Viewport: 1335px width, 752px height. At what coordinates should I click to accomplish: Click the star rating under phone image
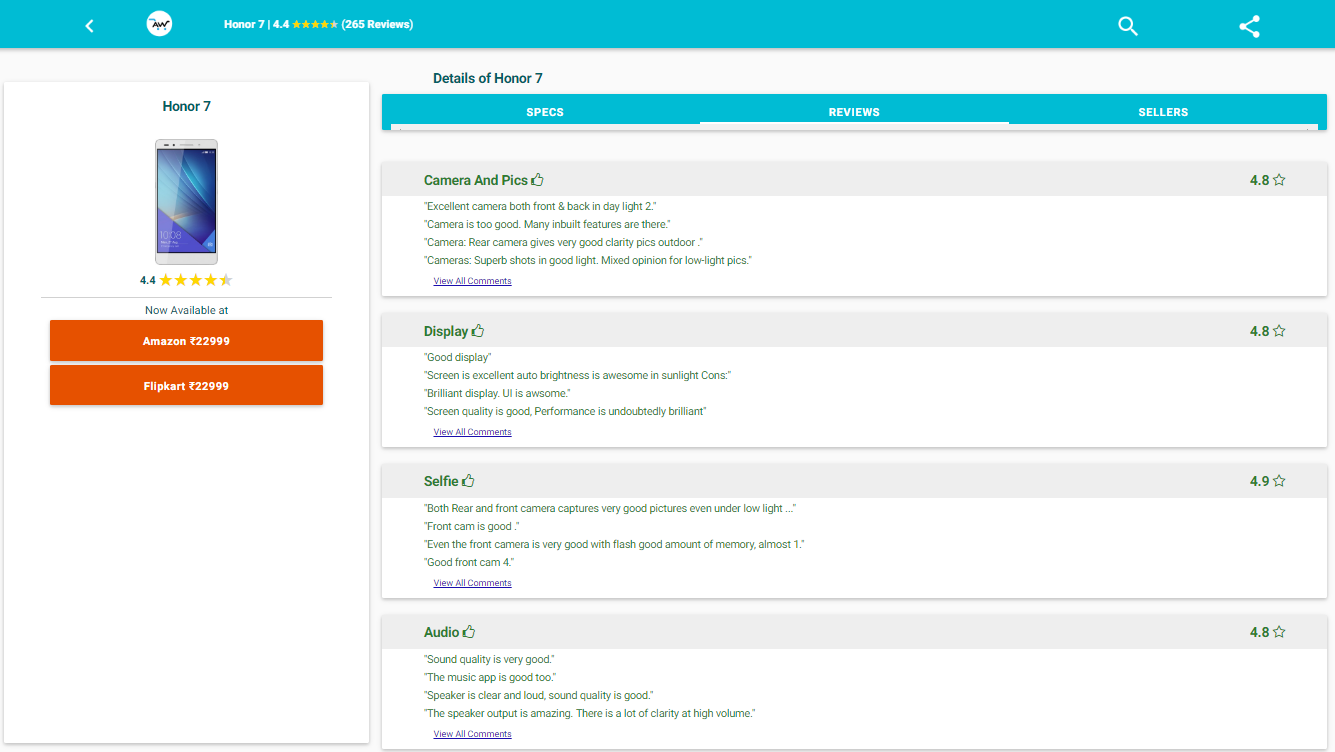[196, 280]
